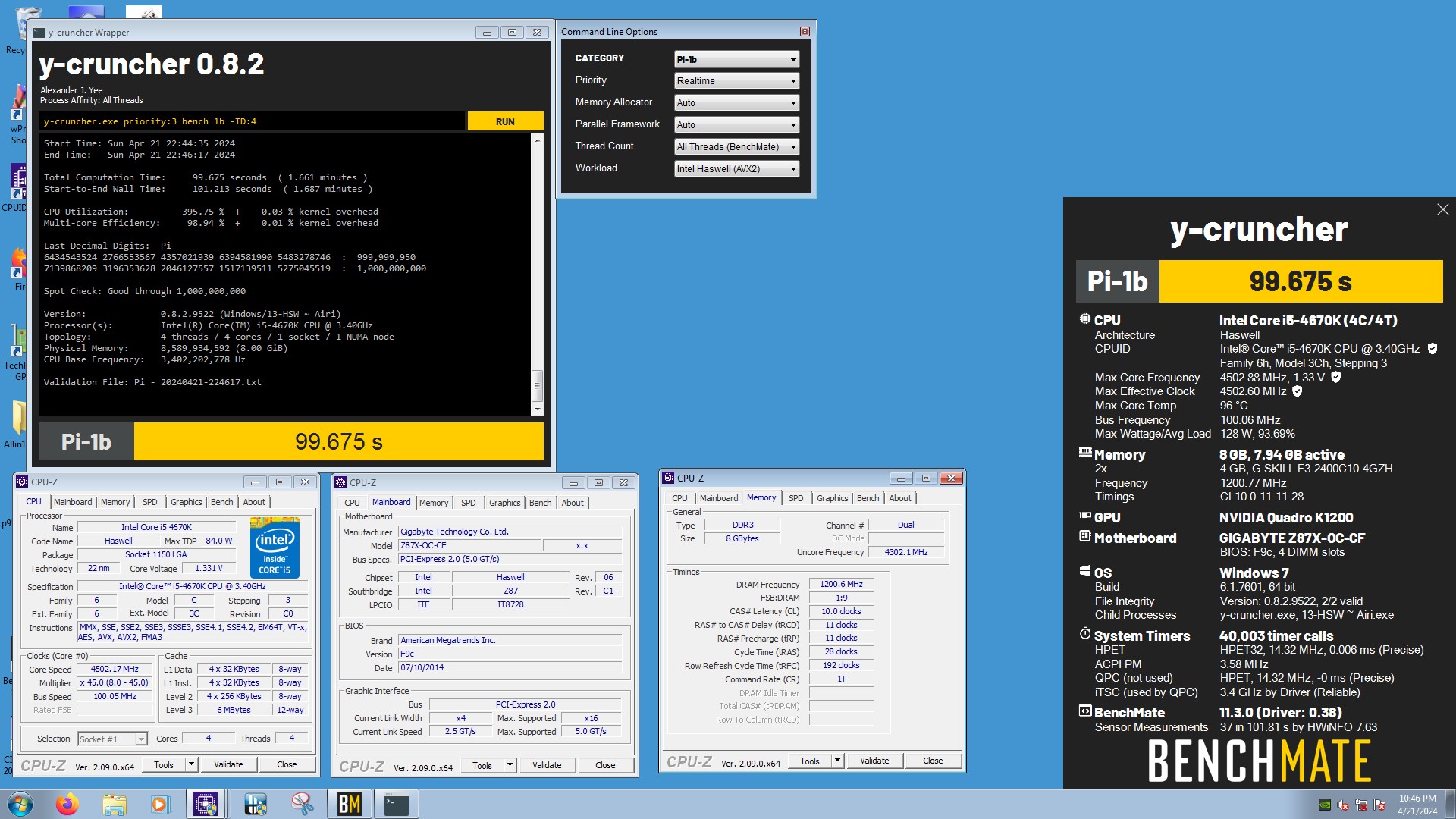1456x819 pixels.
Task: Click the Motherboard icon in BenchMate panel
Action: click(x=1085, y=536)
